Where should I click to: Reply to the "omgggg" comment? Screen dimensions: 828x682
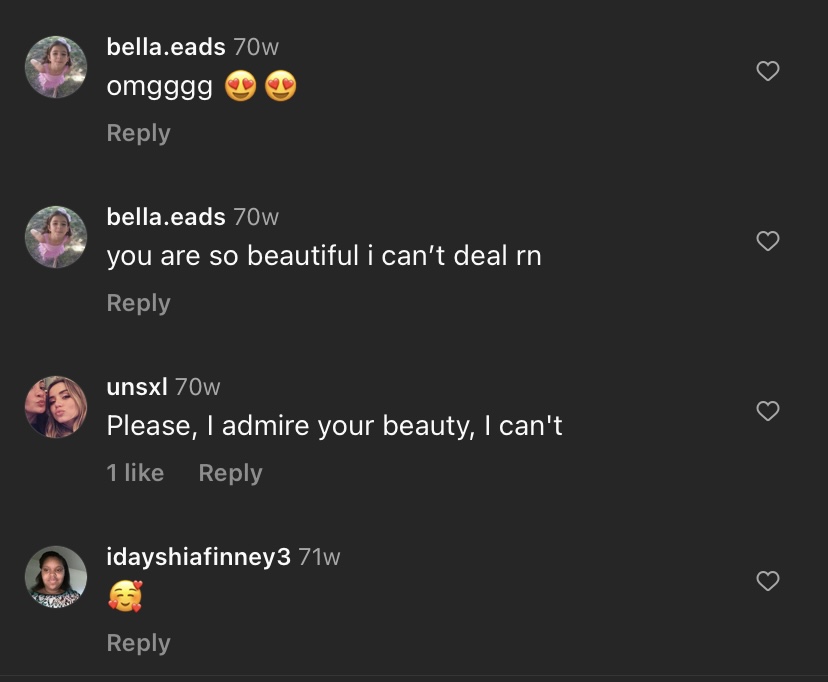138,133
